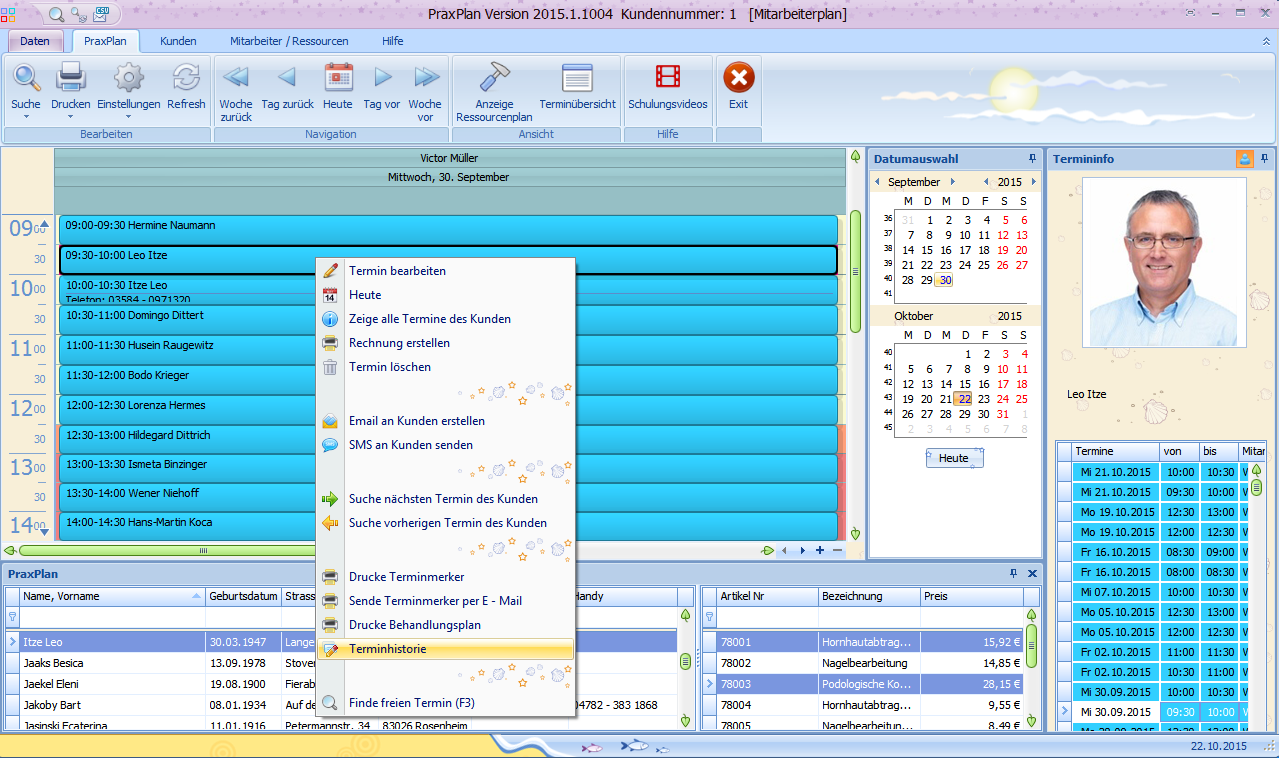The width and height of the screenshot is (1279, 758).
Task: Select Terminhistorie from context menu
Action: pos(387,649)
